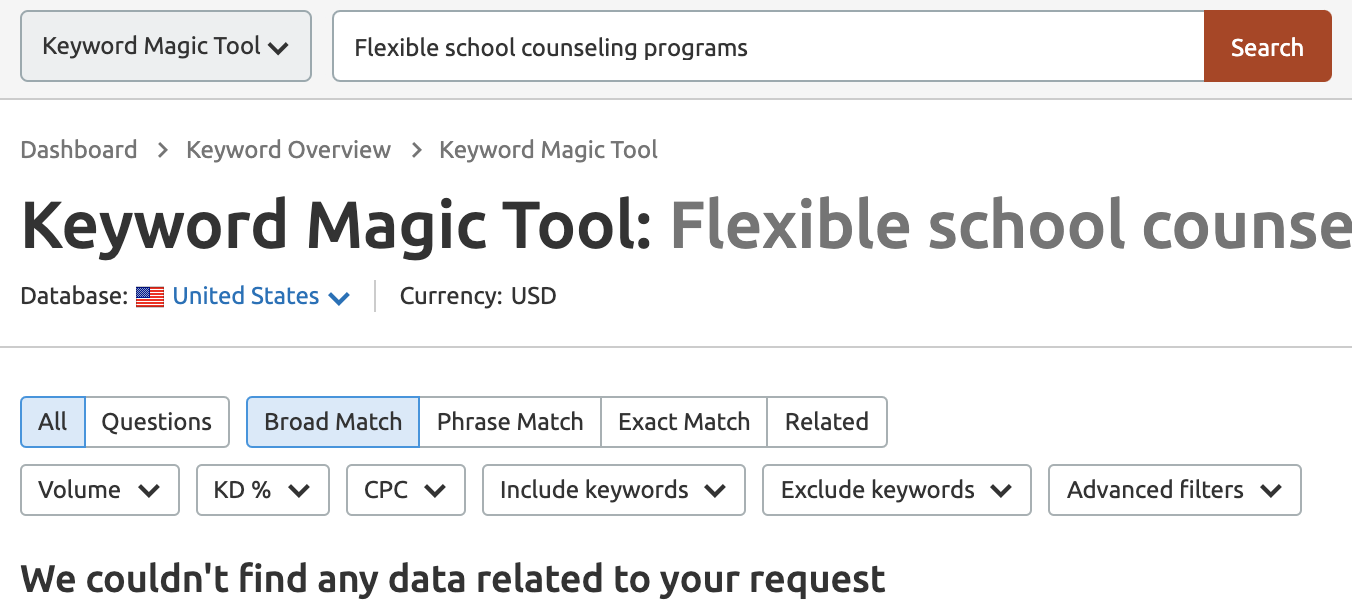Switch to the Phrase Match tab
The width and height of the screenshot is (1352, 614).
tap(510, 422)
